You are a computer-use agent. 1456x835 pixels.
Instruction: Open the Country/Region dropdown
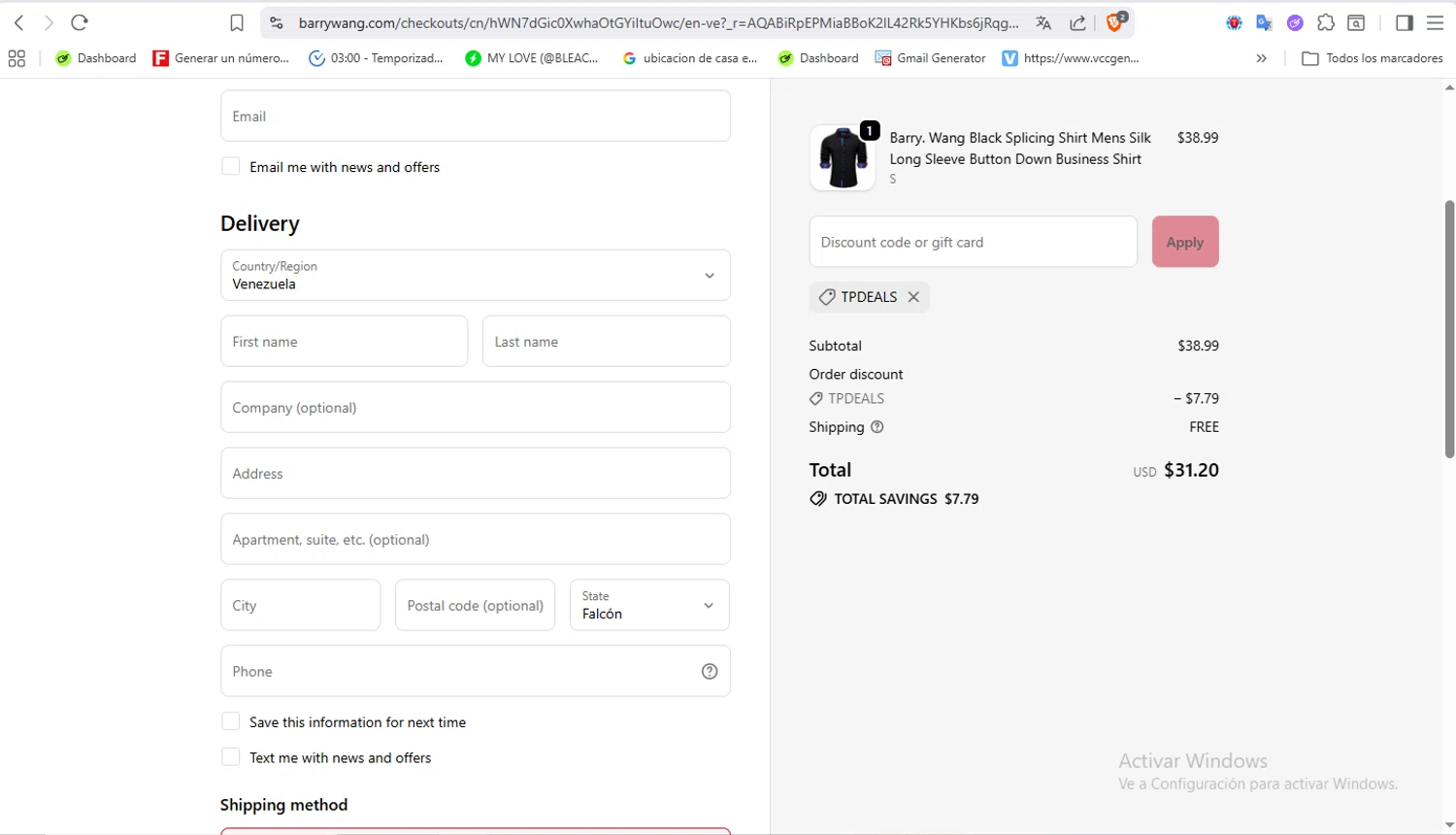coord(476,275)
